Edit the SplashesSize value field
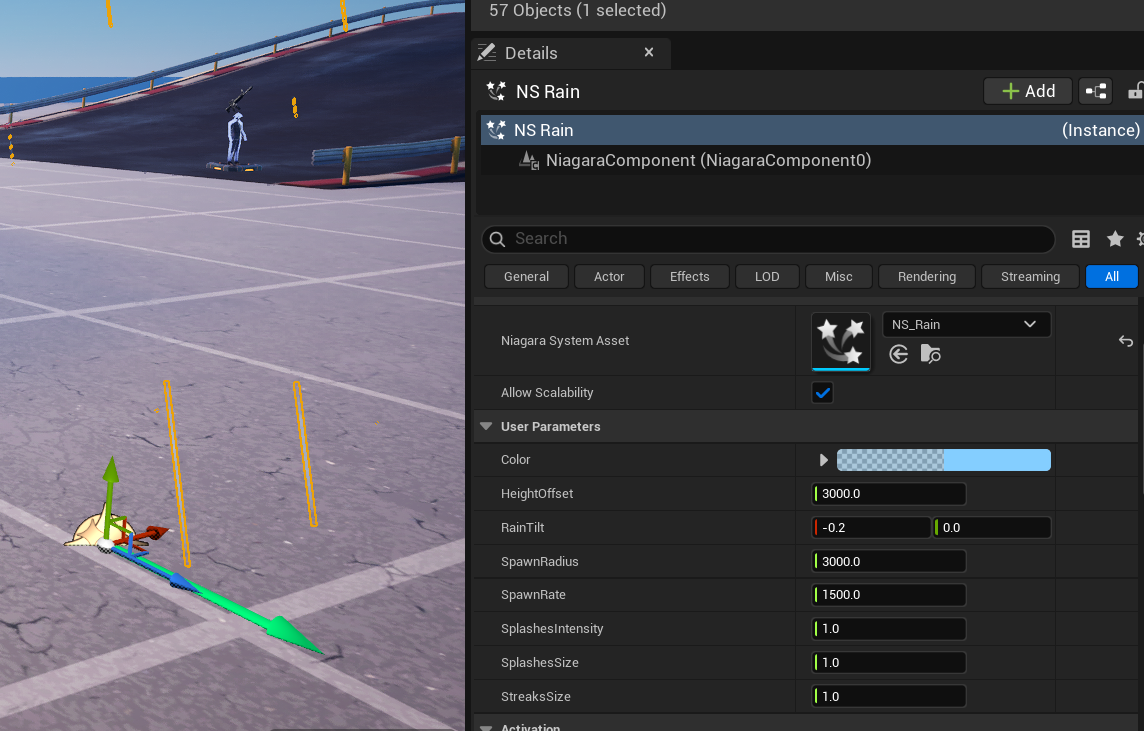The width and height of the screenshot is (1144, 731). click(889, 662)
